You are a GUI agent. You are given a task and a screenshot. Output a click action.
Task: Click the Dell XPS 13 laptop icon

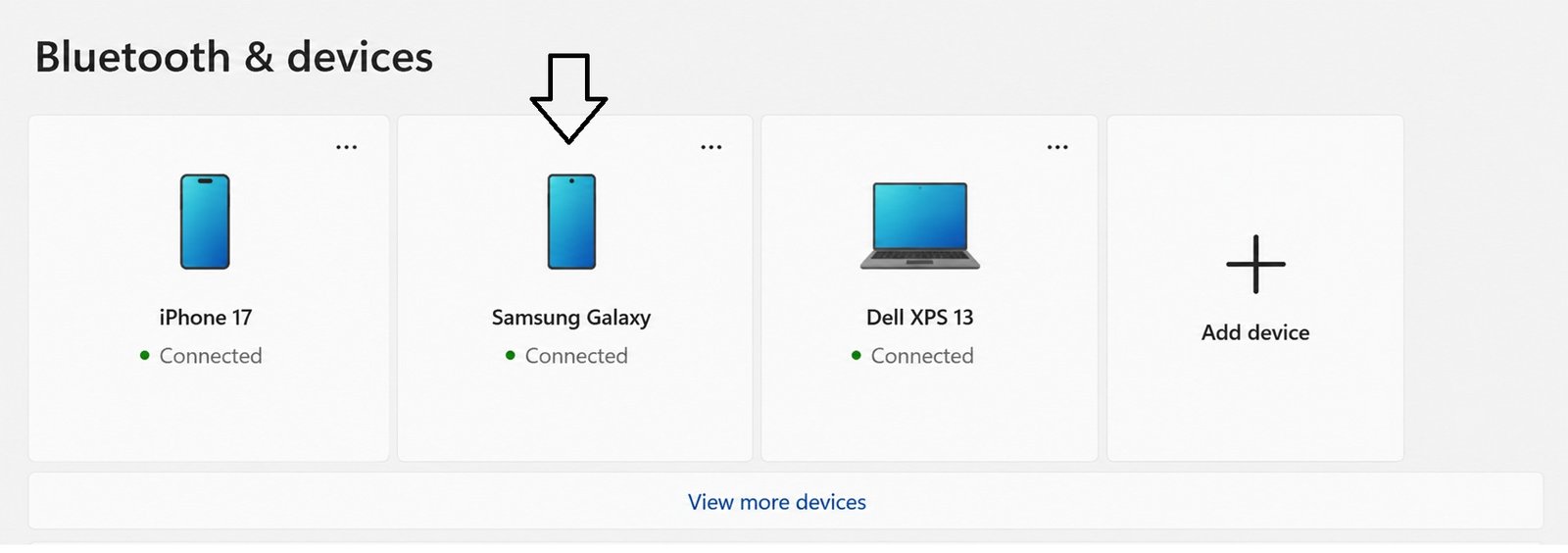click(x=920, y=226)
